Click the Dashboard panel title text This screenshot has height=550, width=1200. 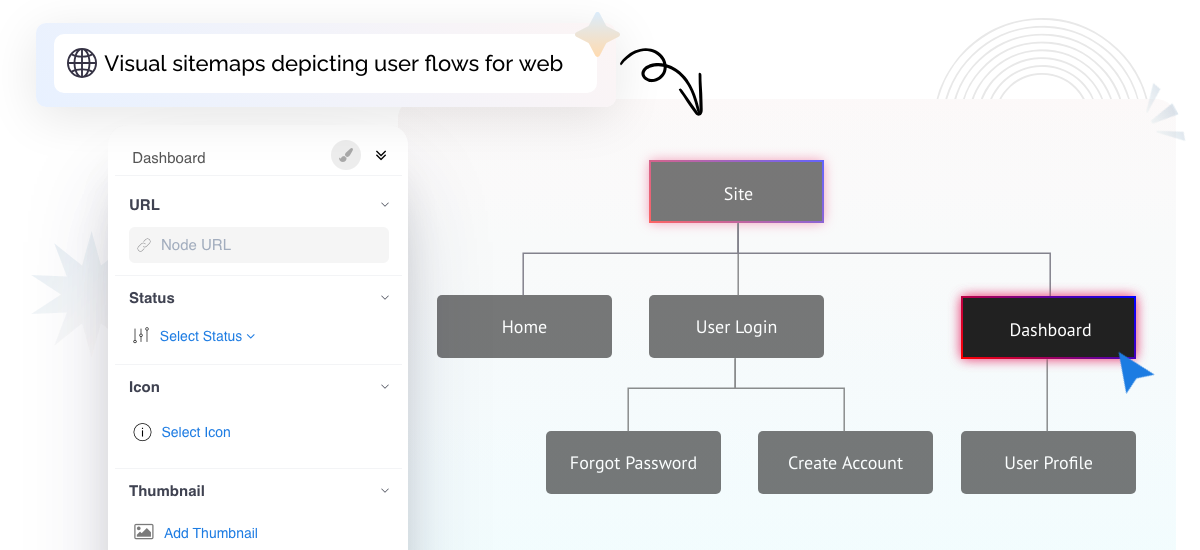(x=169, y=158)
